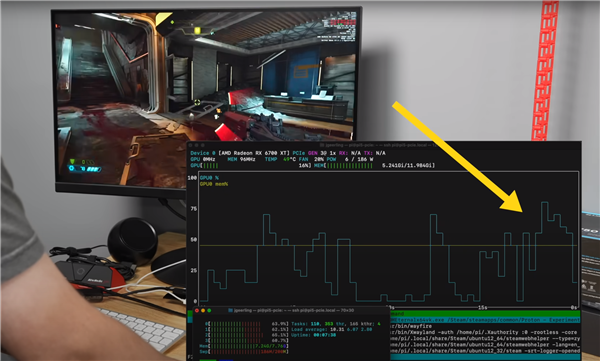Click the 'TEMP 49°C' reading

point(280,159)
